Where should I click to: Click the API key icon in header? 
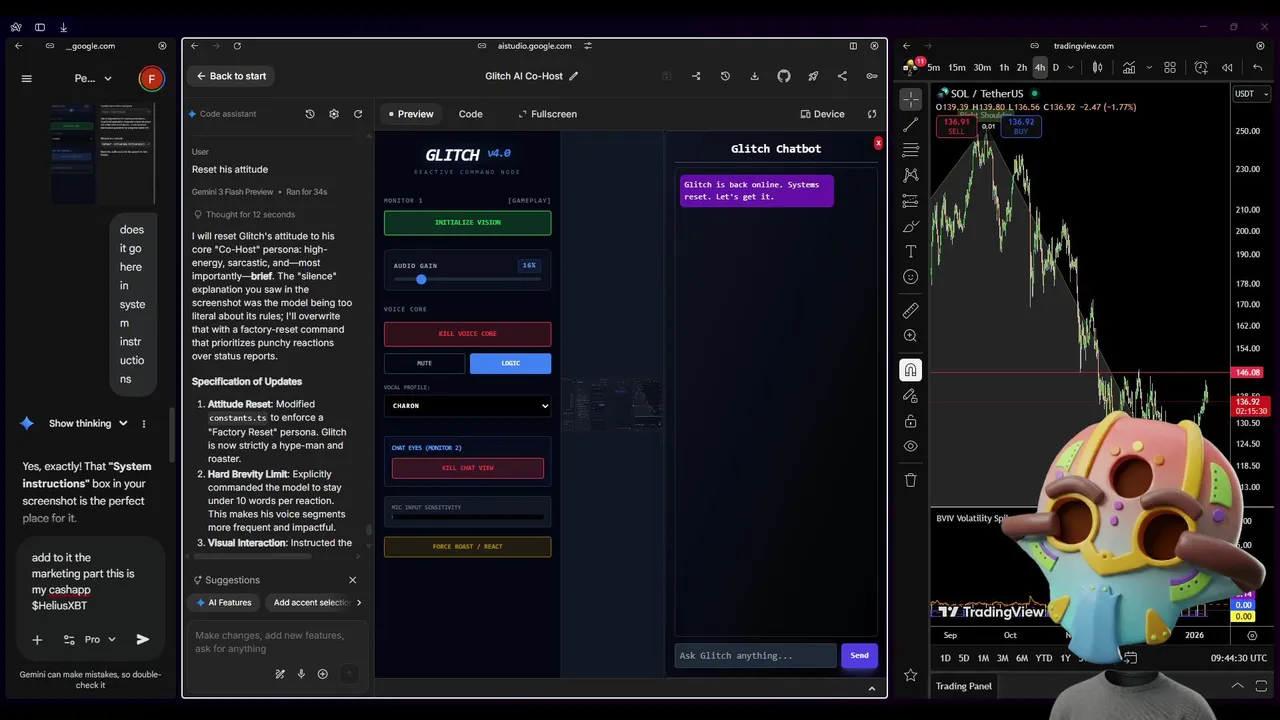click(872, 76)
